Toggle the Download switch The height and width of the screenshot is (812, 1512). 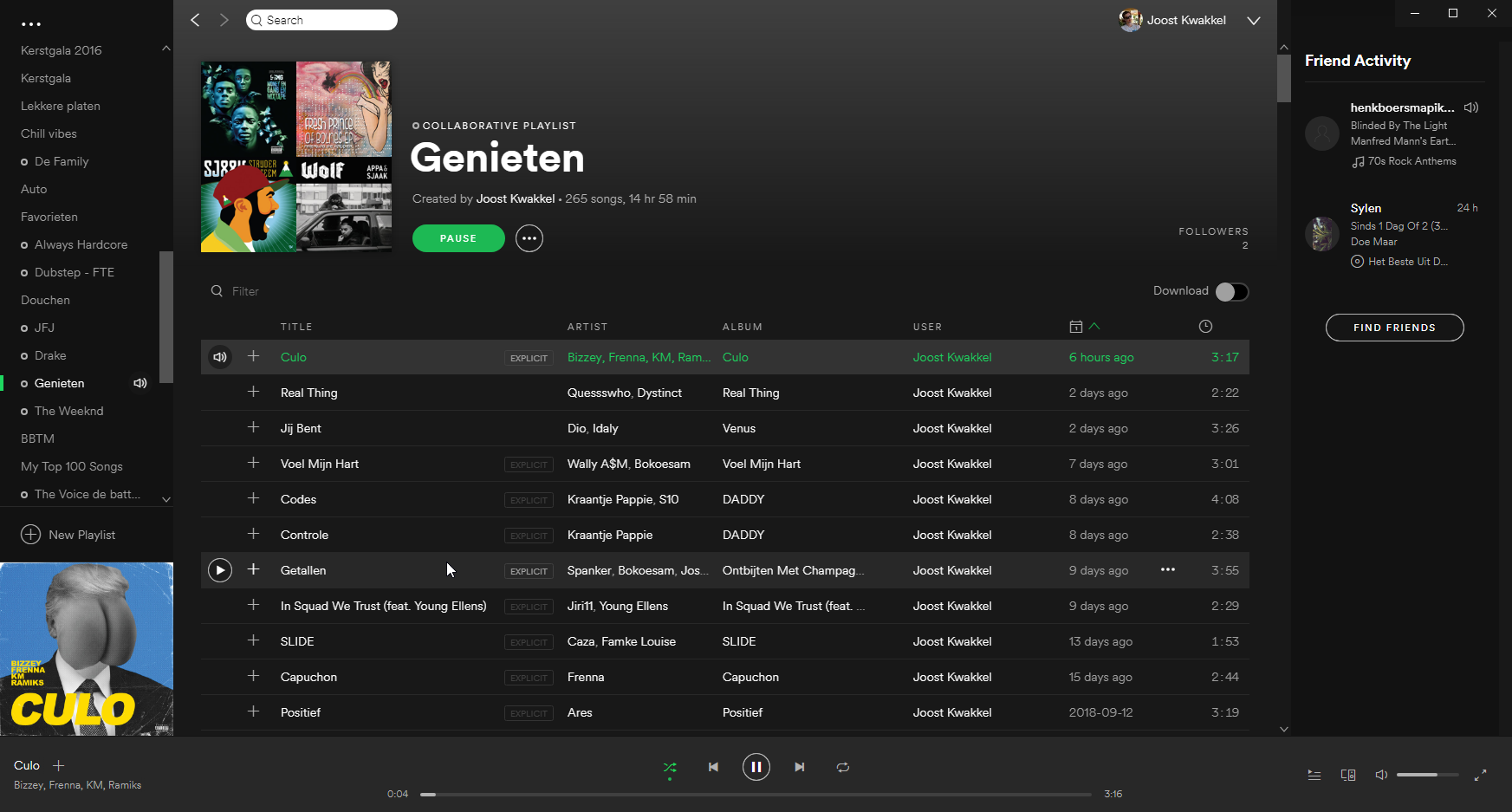tap(1231, 292)
